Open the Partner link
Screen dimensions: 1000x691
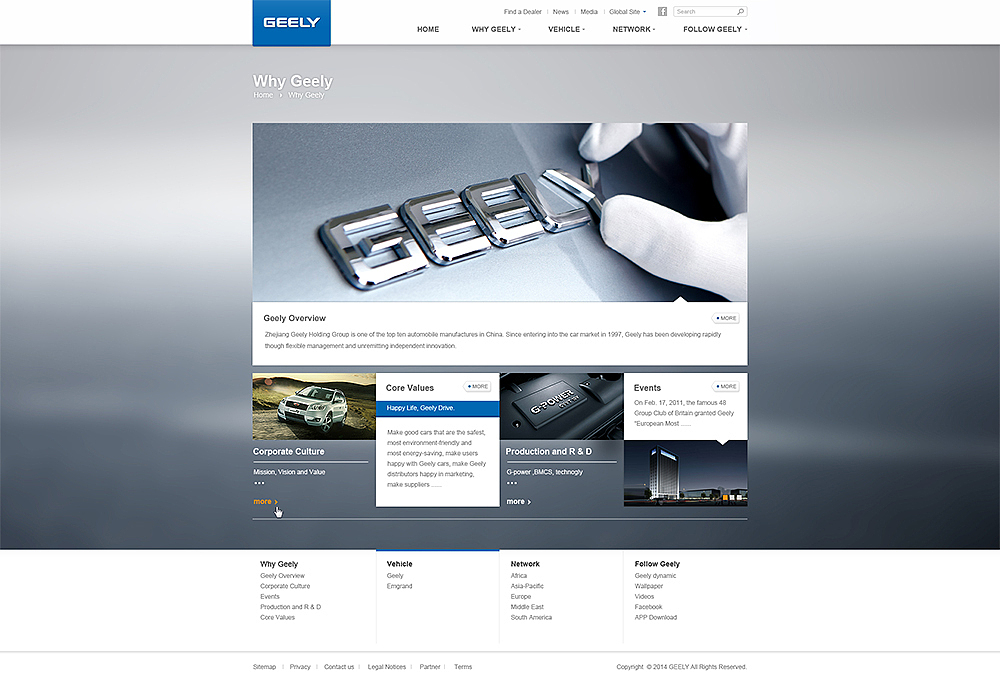click(x=430, y=667)
